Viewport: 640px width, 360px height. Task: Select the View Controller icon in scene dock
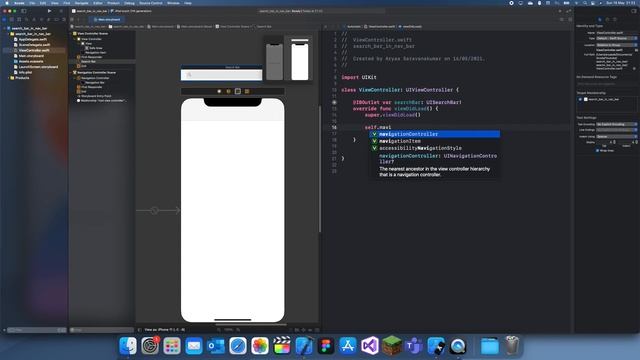coord(219,91)
